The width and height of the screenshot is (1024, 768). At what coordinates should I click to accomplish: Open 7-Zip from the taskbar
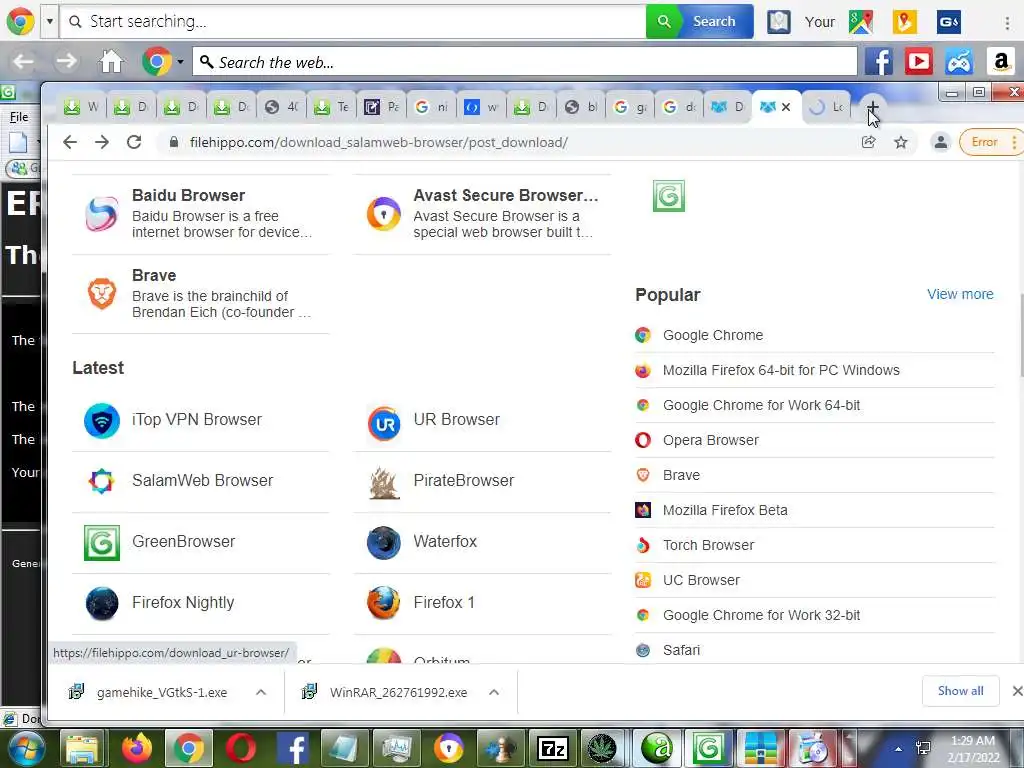coord(552,748)
